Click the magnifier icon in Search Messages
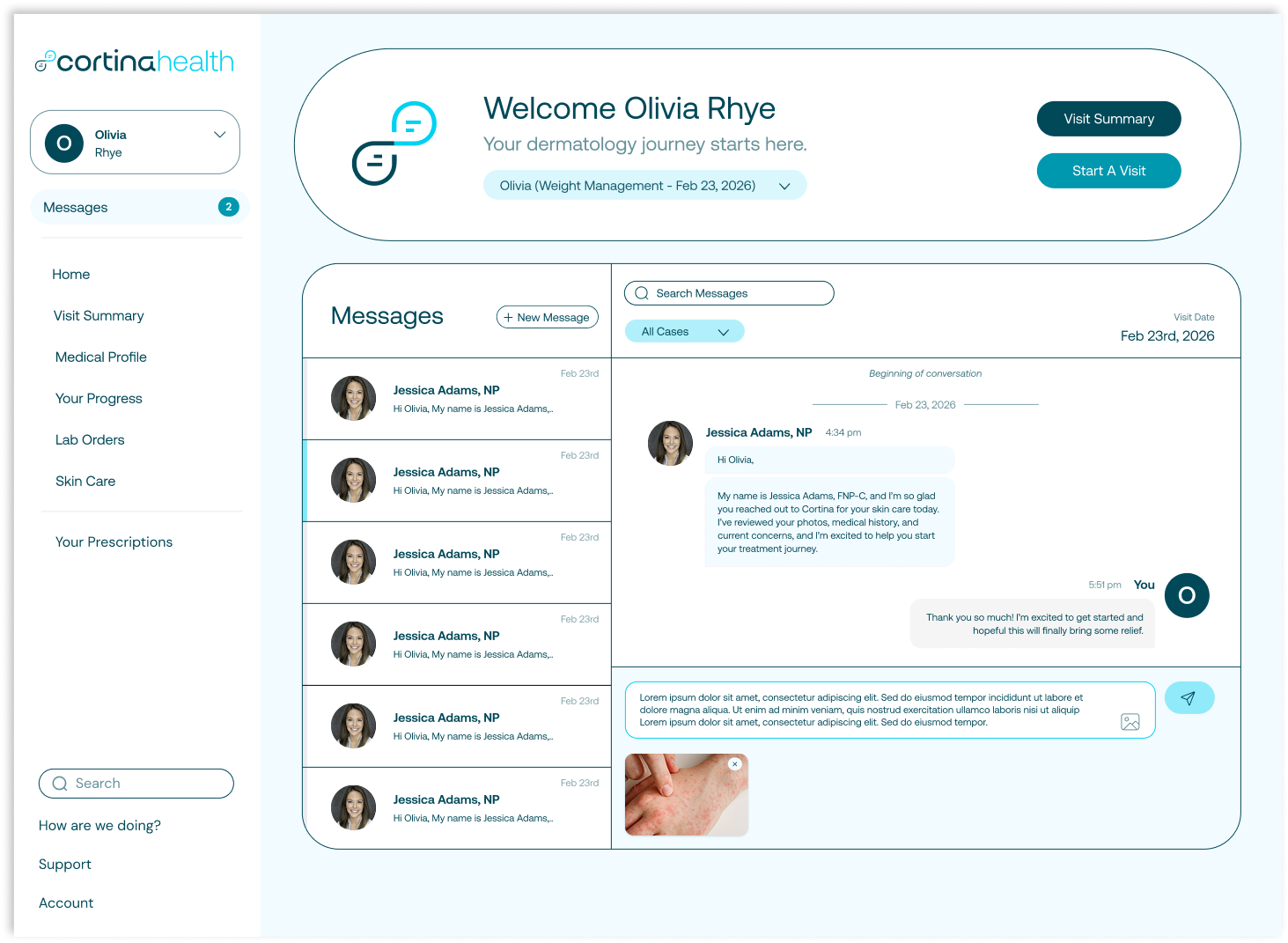The image size is (1288, 943). click(642, 292)
